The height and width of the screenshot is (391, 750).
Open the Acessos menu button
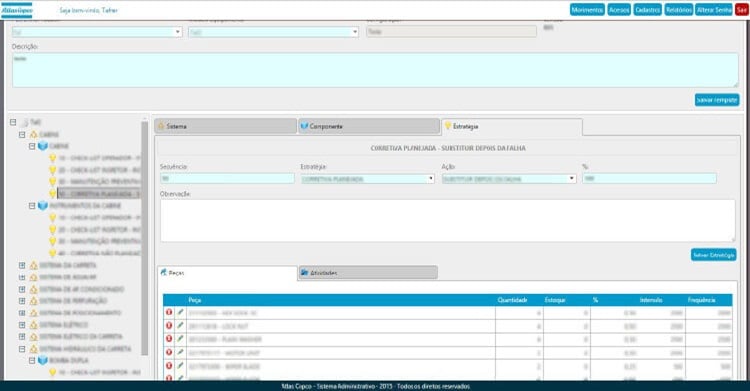click(619, 10)
